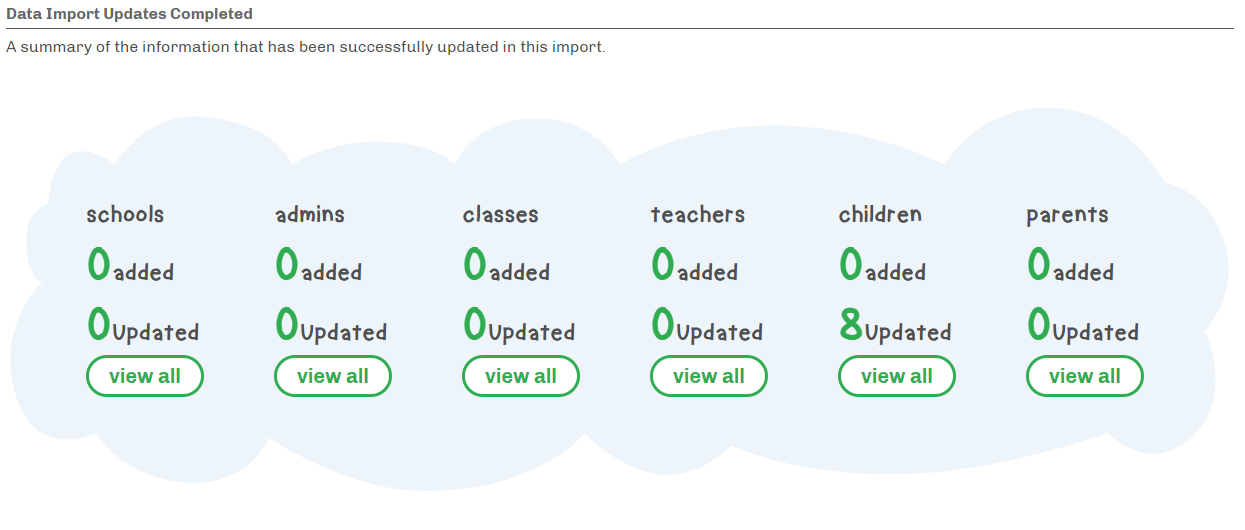Click the import summary description text
1245x530 pixels.
pos(305,47)
